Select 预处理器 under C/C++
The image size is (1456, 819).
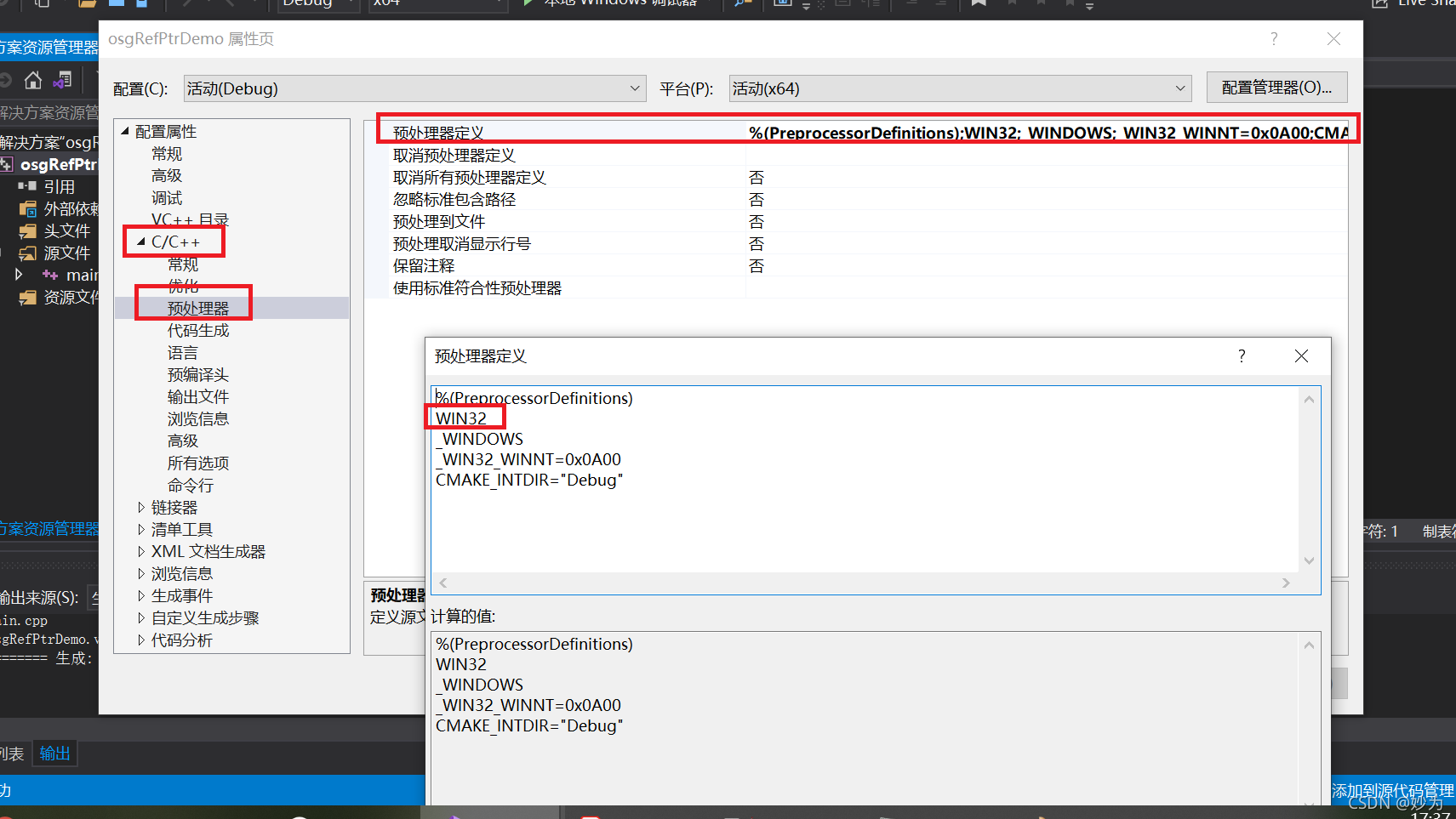tap(198, 308)
